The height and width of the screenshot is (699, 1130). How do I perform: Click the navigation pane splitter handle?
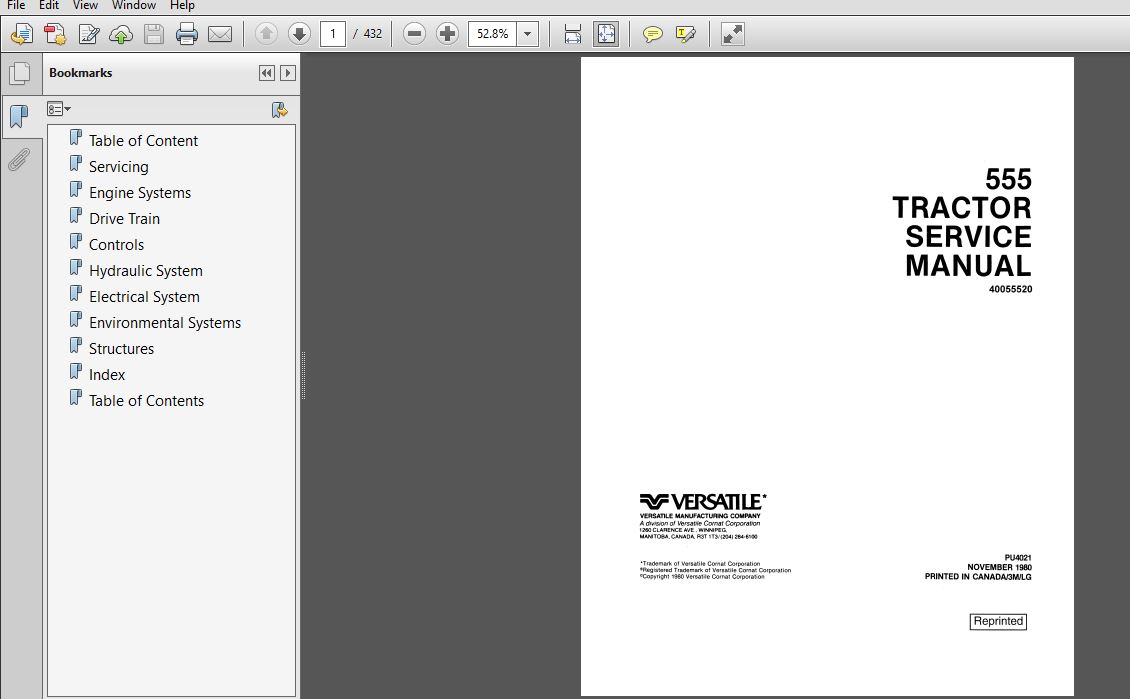[303, 375]
